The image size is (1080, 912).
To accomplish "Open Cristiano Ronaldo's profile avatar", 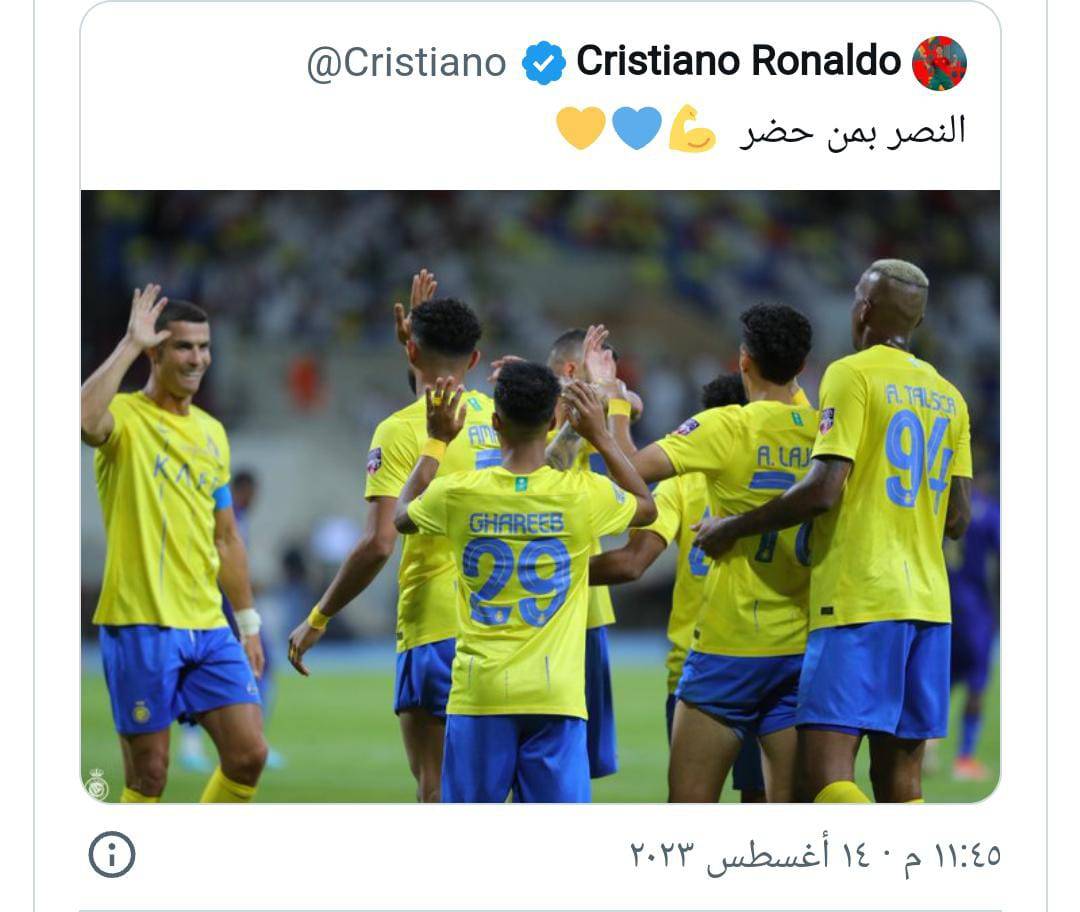I will (939, 63).
